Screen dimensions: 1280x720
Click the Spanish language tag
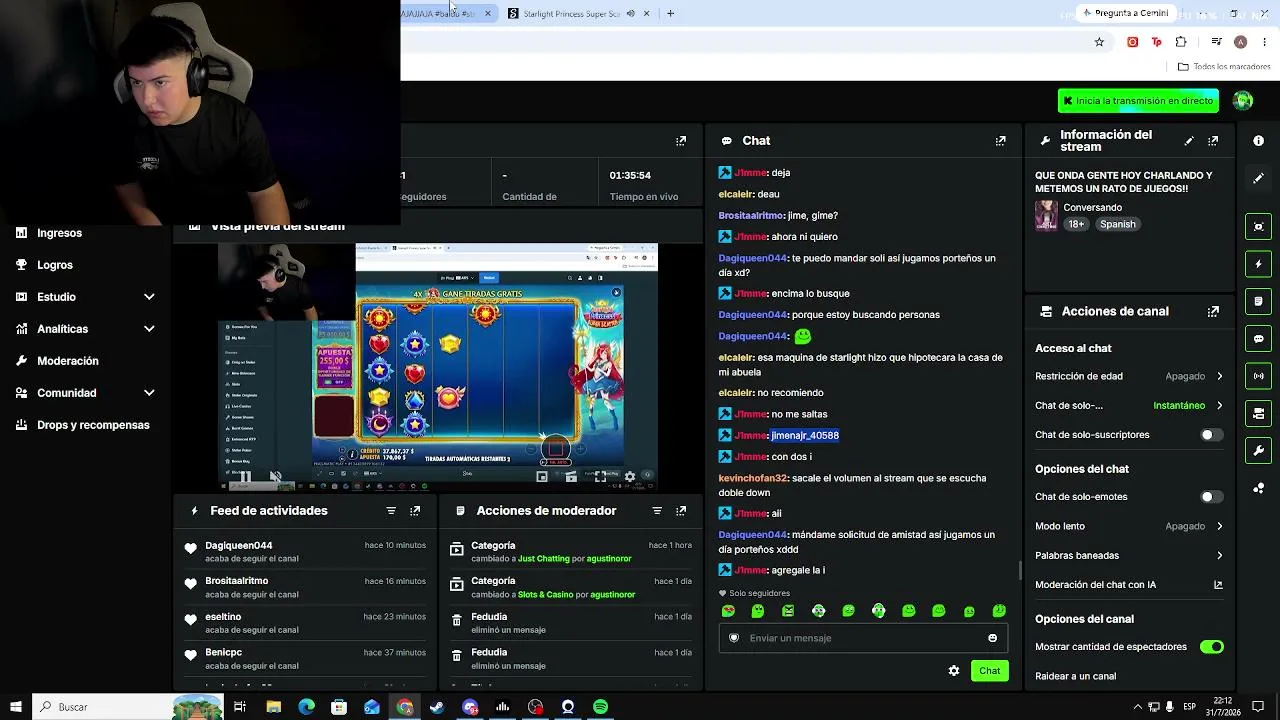(x=1117, y=225)
